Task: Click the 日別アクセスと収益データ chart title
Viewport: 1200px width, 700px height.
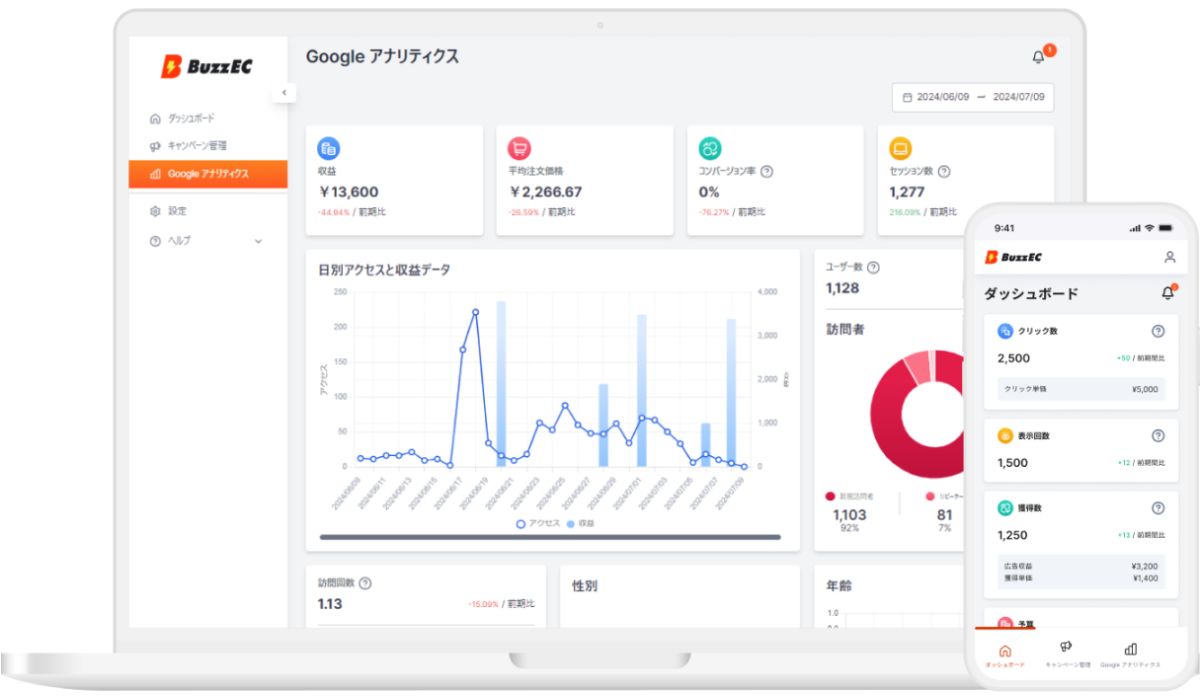Action: click(x=384, y=270)
